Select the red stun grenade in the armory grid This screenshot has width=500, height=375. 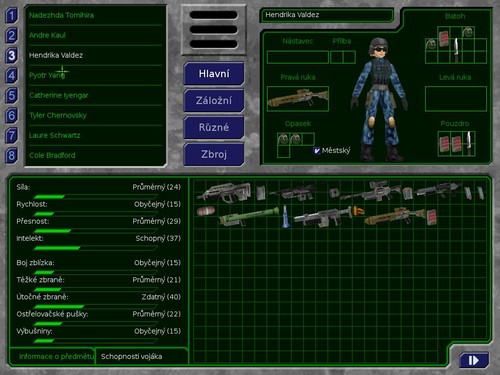pos(206,211)
